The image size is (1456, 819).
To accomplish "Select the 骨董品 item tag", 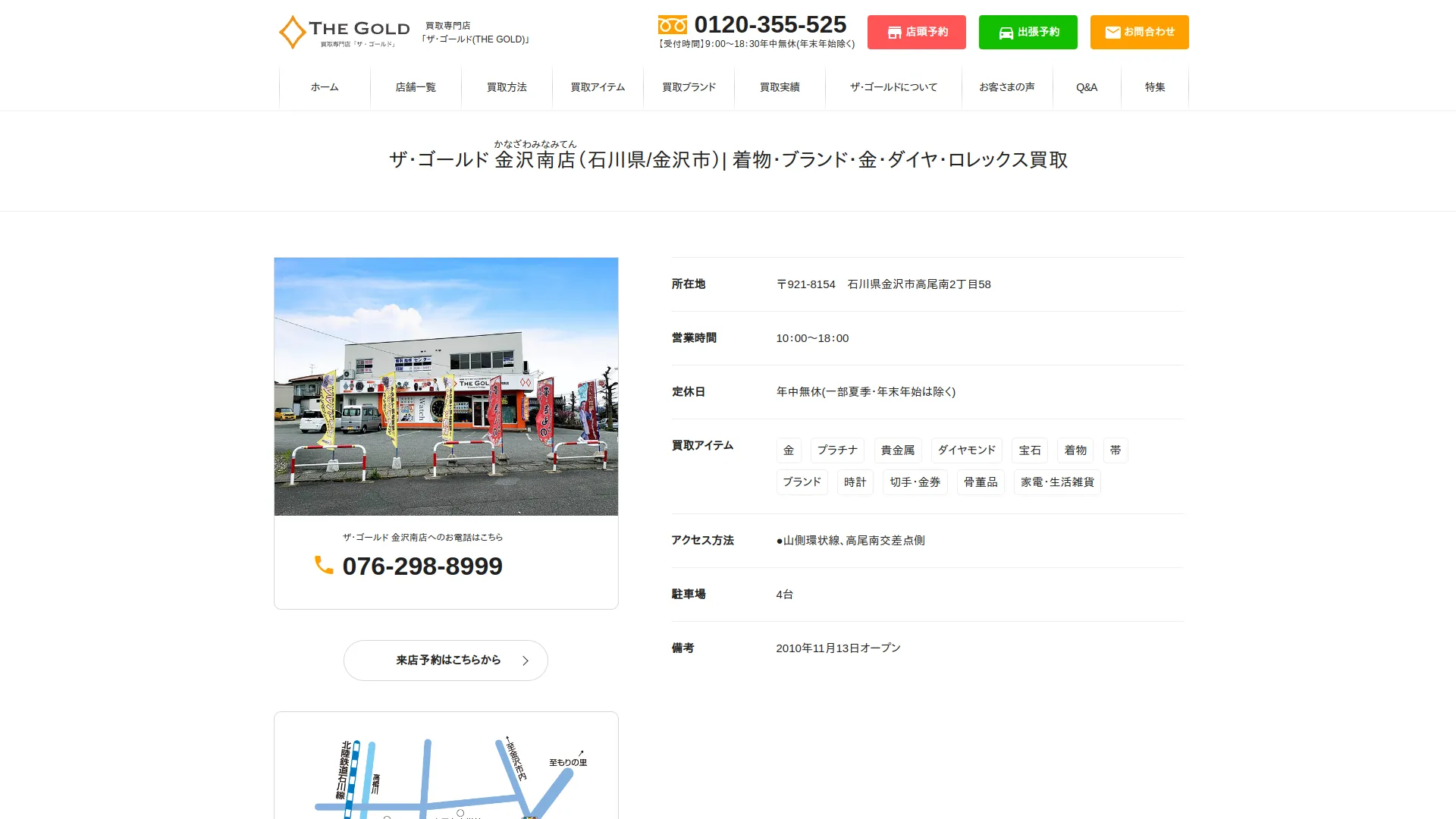I will tap(981, 482).
